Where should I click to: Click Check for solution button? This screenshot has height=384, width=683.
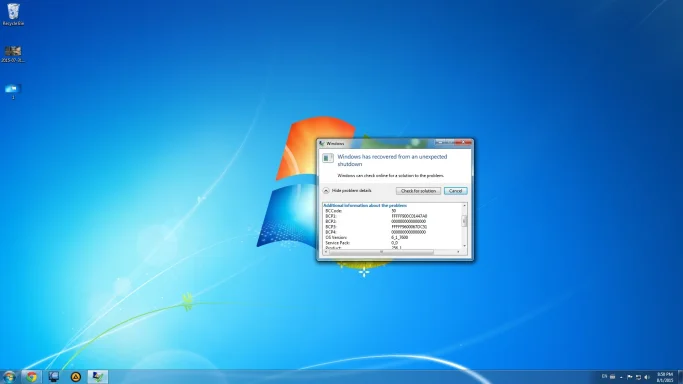[x=418, y=191]
